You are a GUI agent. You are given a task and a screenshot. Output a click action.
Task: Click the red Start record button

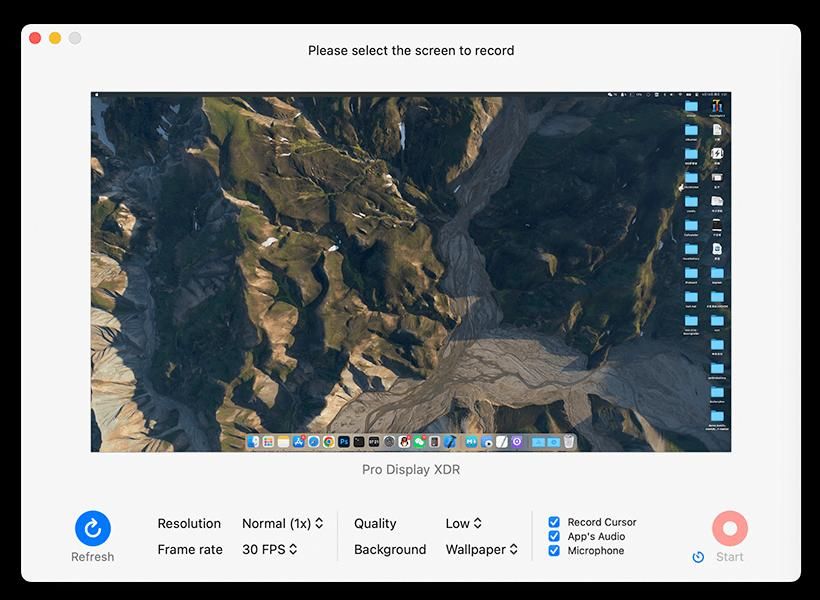click(730, 528)
